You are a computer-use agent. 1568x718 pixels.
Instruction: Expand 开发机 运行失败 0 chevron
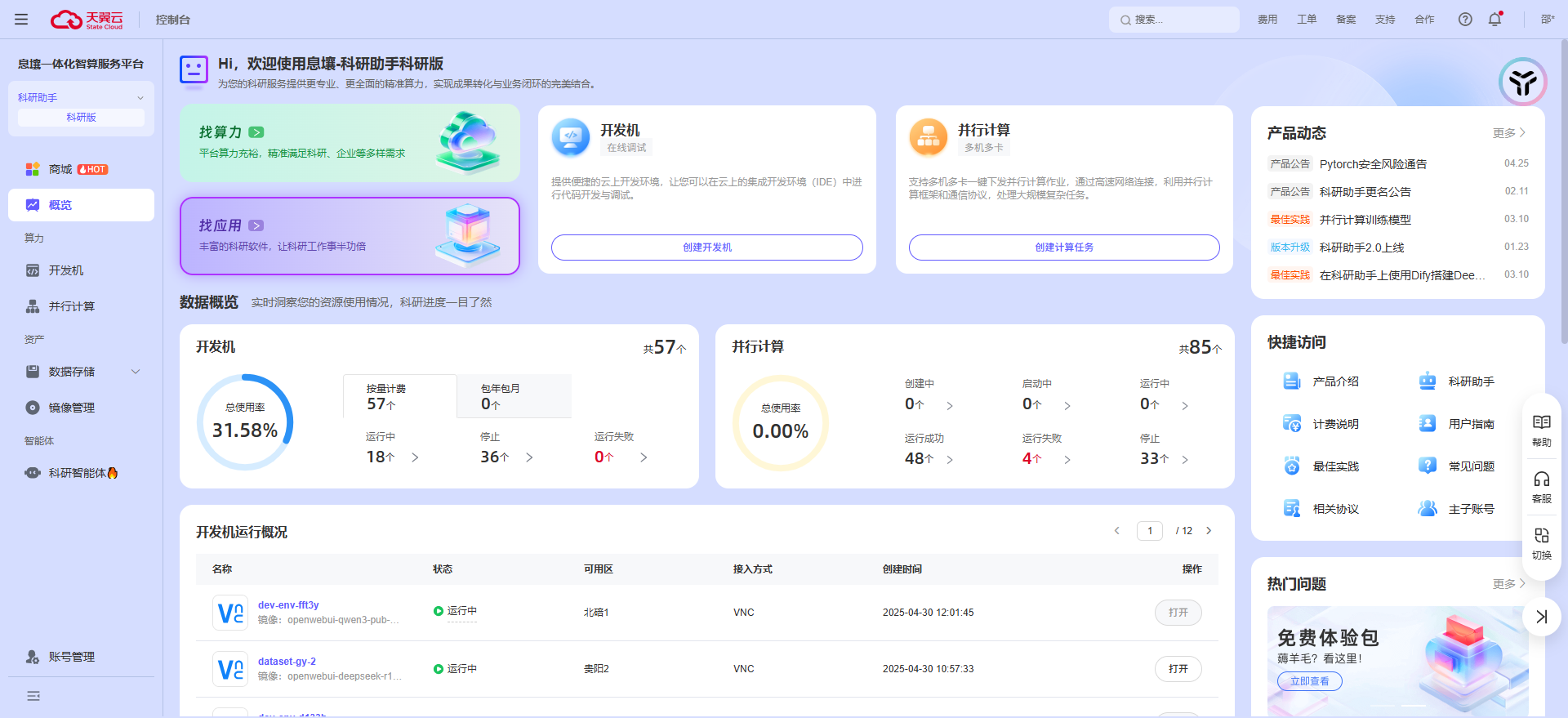[x=644, y=457]
